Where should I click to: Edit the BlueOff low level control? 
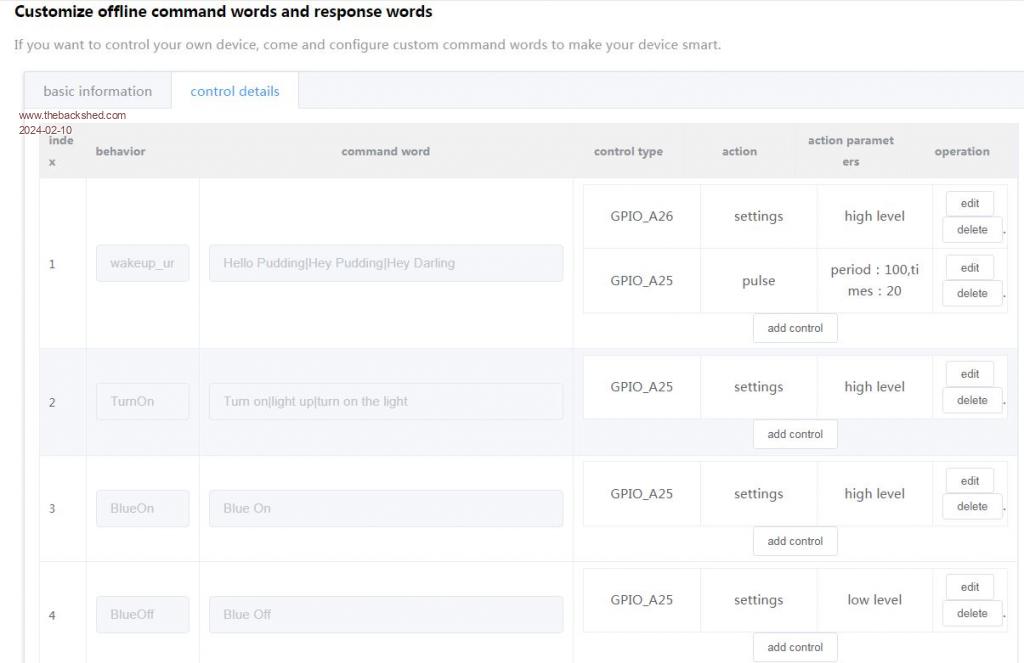969,587
